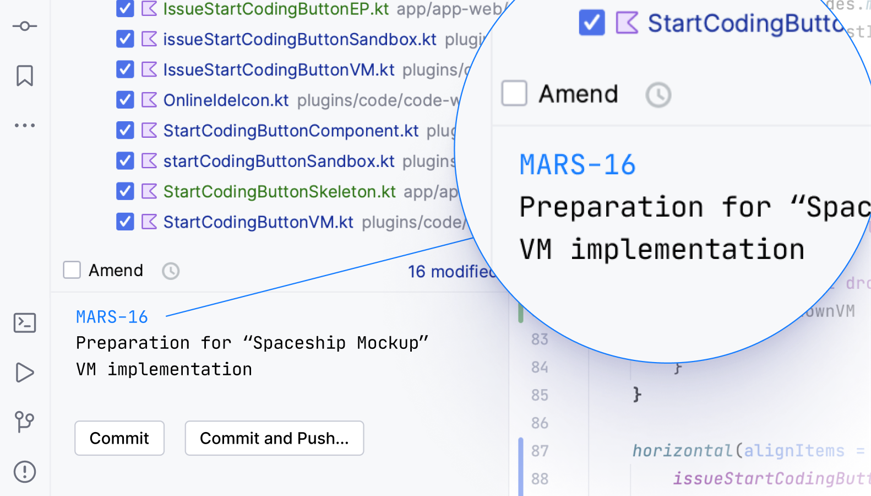The width and height of the screenshot is (871, 496).
Task: Open the Git tool window
Action: [25, 422]
